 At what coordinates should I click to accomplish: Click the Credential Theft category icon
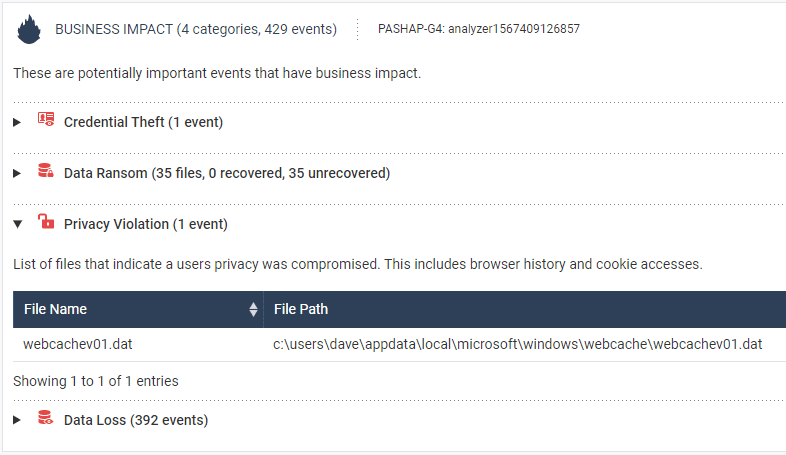pos(45,121)
